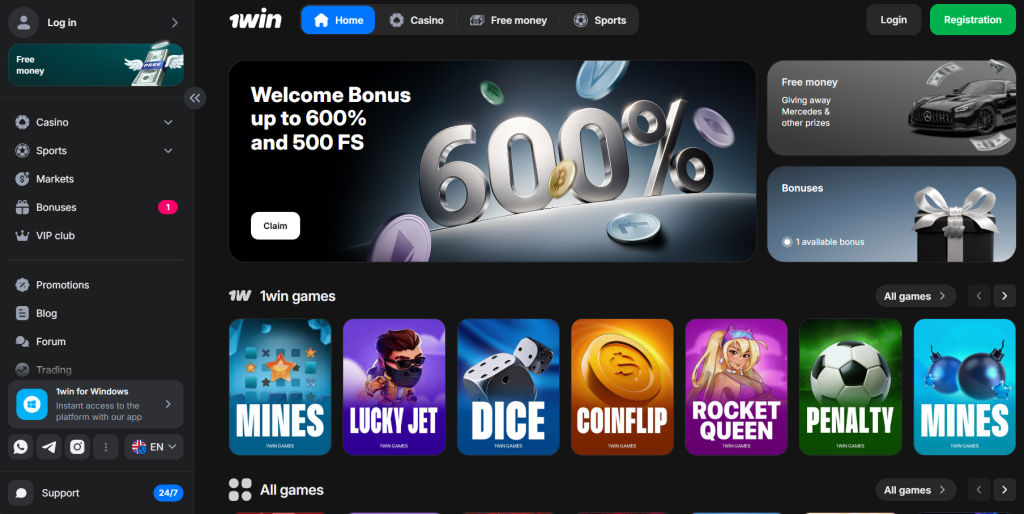Open the green Registration button
Screen dimensions: 1024x514
[972, 20]
